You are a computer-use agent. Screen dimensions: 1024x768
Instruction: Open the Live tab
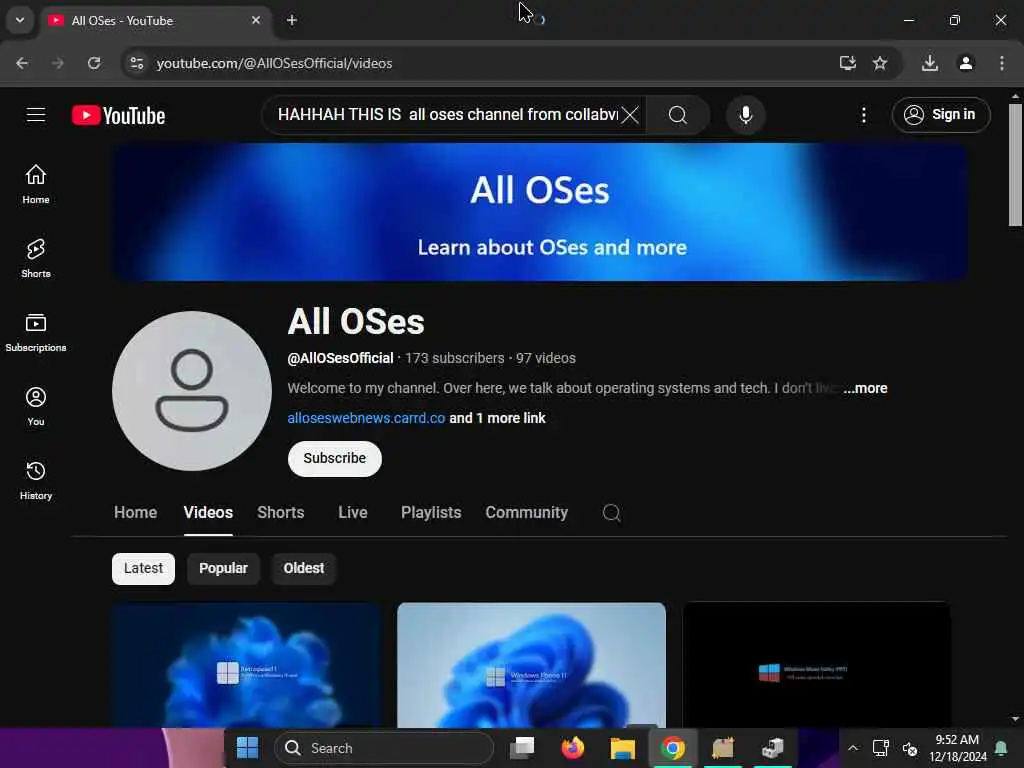(x=353, y=513)
